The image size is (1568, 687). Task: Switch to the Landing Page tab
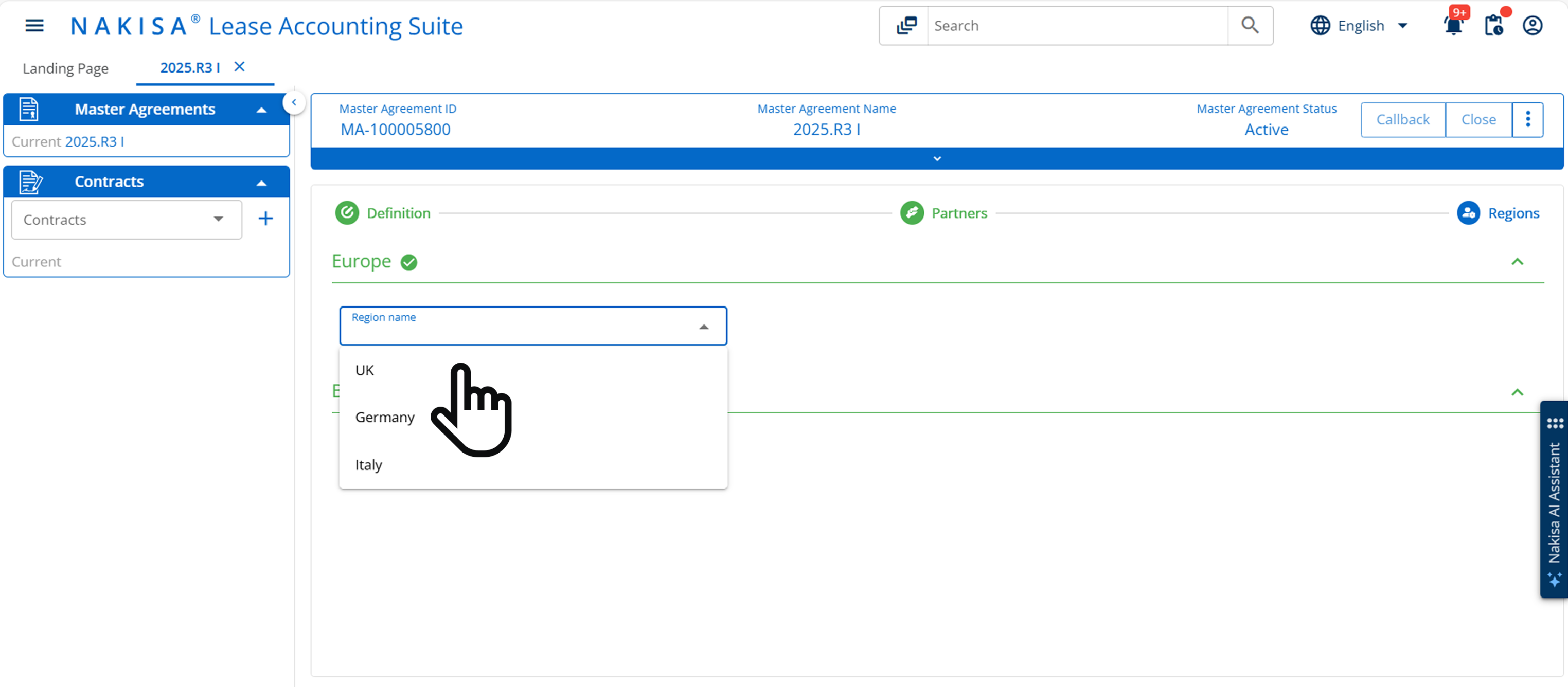(66, 68)
